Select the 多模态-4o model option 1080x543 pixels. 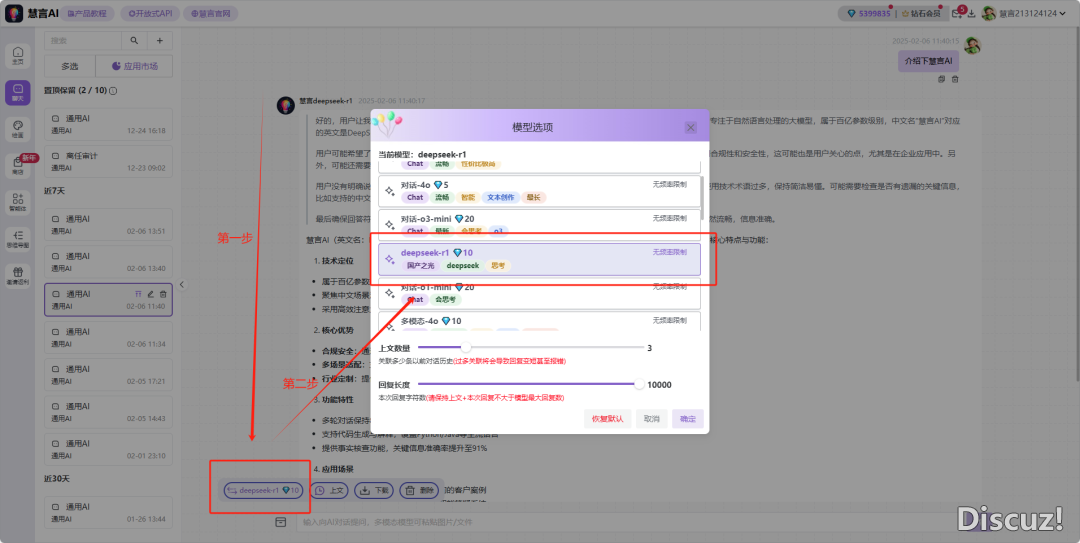pos(539,321)
